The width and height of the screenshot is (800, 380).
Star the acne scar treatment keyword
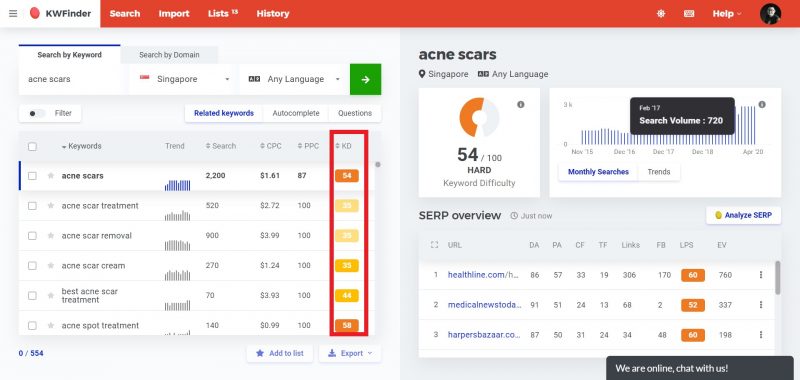[x=51, y=206]
